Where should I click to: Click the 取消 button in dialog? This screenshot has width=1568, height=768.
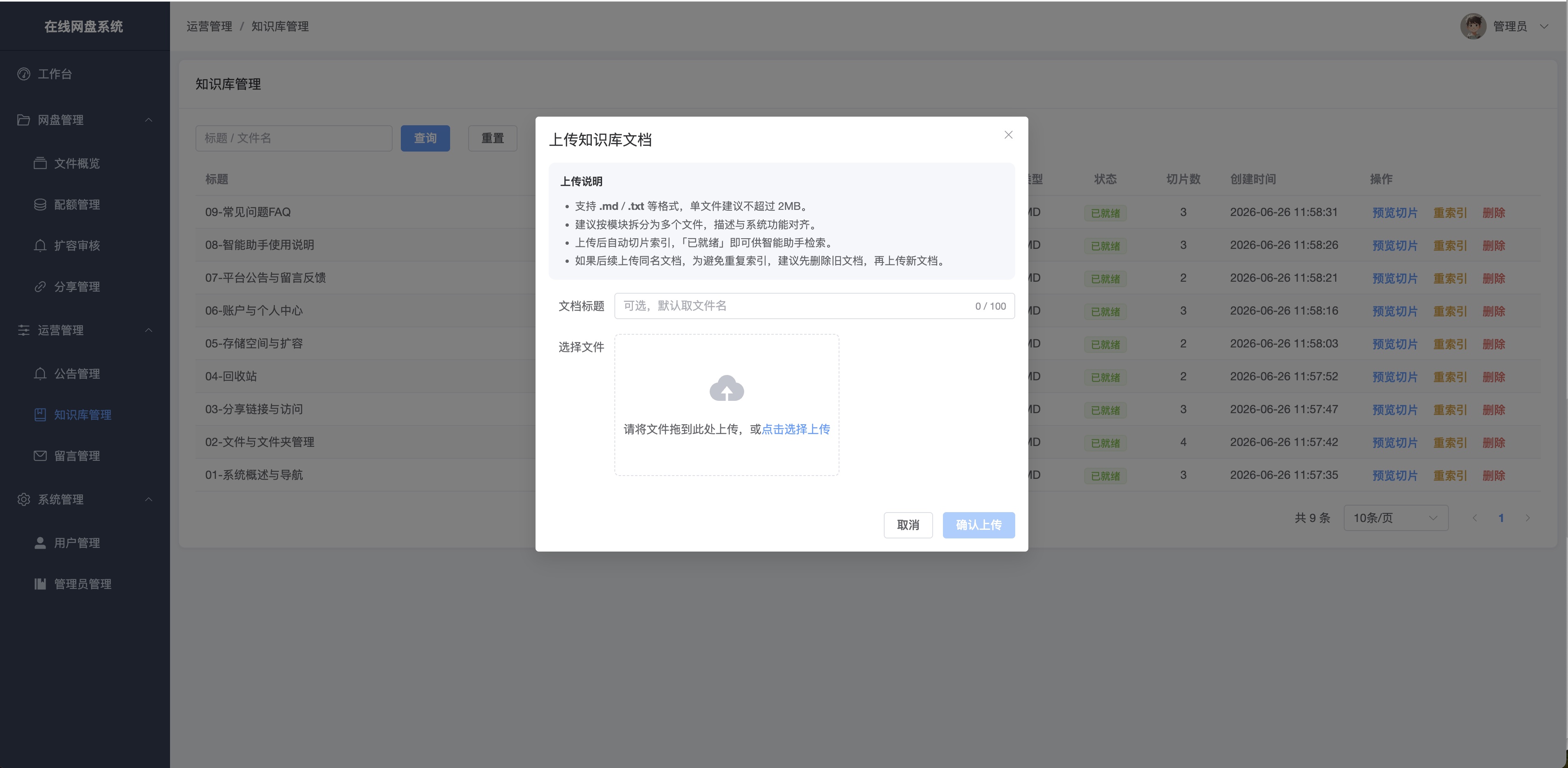(x=908, y=524)
